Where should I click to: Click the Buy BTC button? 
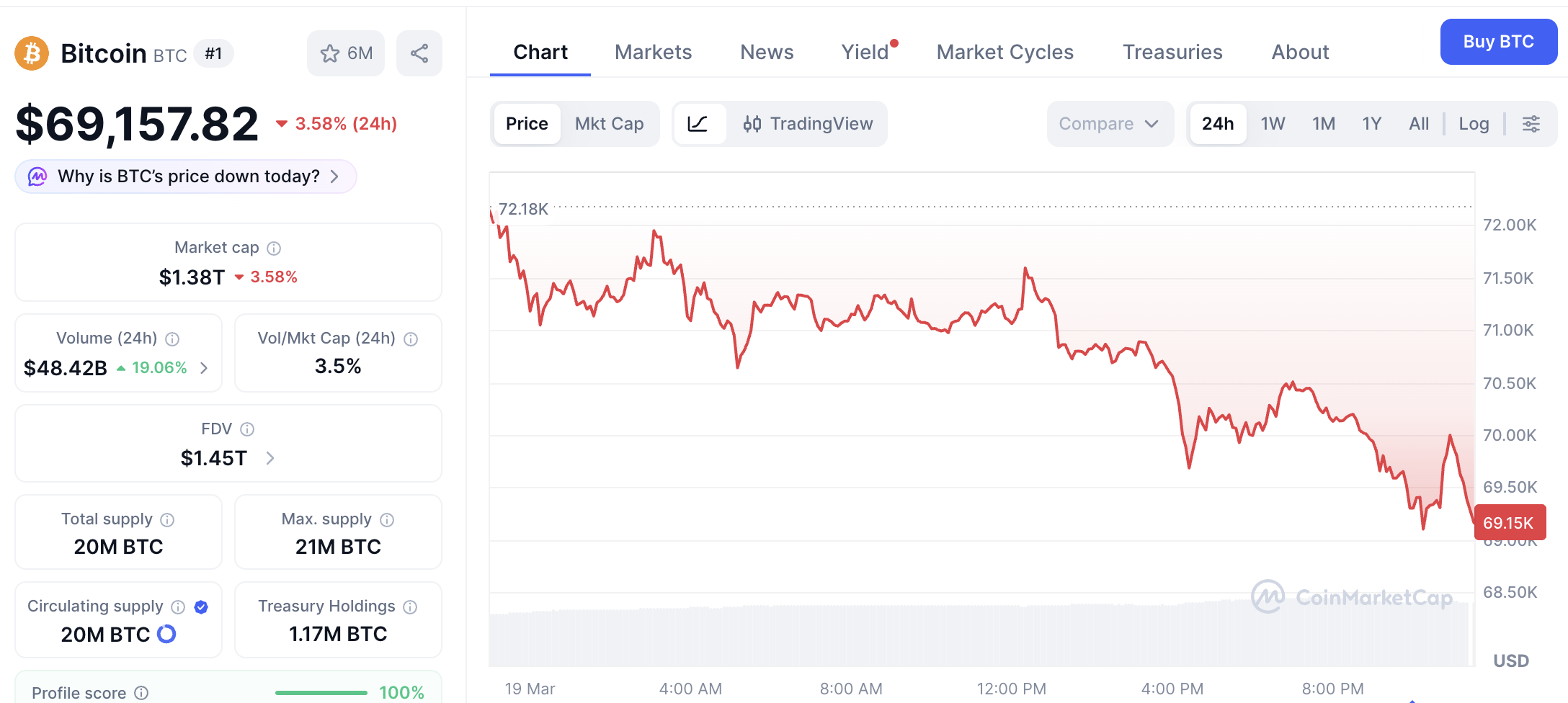point(1499,42)
